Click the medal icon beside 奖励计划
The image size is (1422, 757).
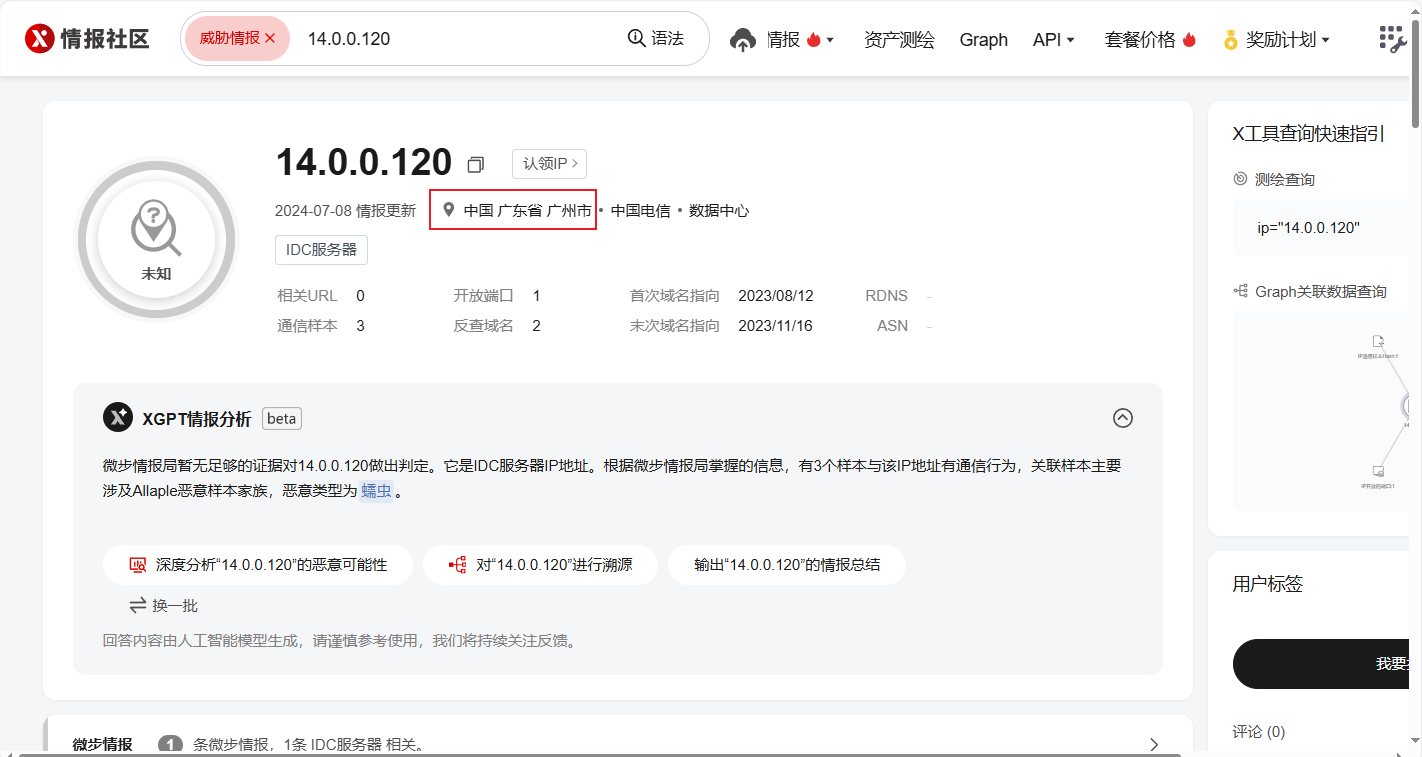click(1231, 40)
